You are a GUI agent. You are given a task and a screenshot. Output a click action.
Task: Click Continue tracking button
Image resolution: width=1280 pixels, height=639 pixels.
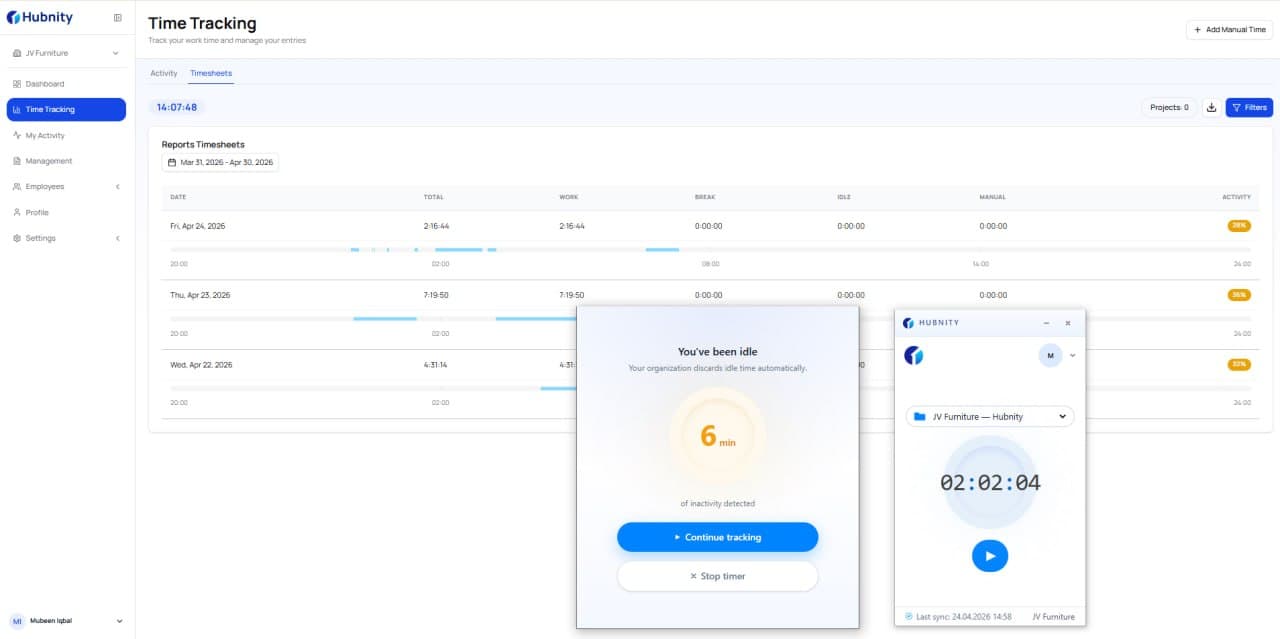coord(718,537)
